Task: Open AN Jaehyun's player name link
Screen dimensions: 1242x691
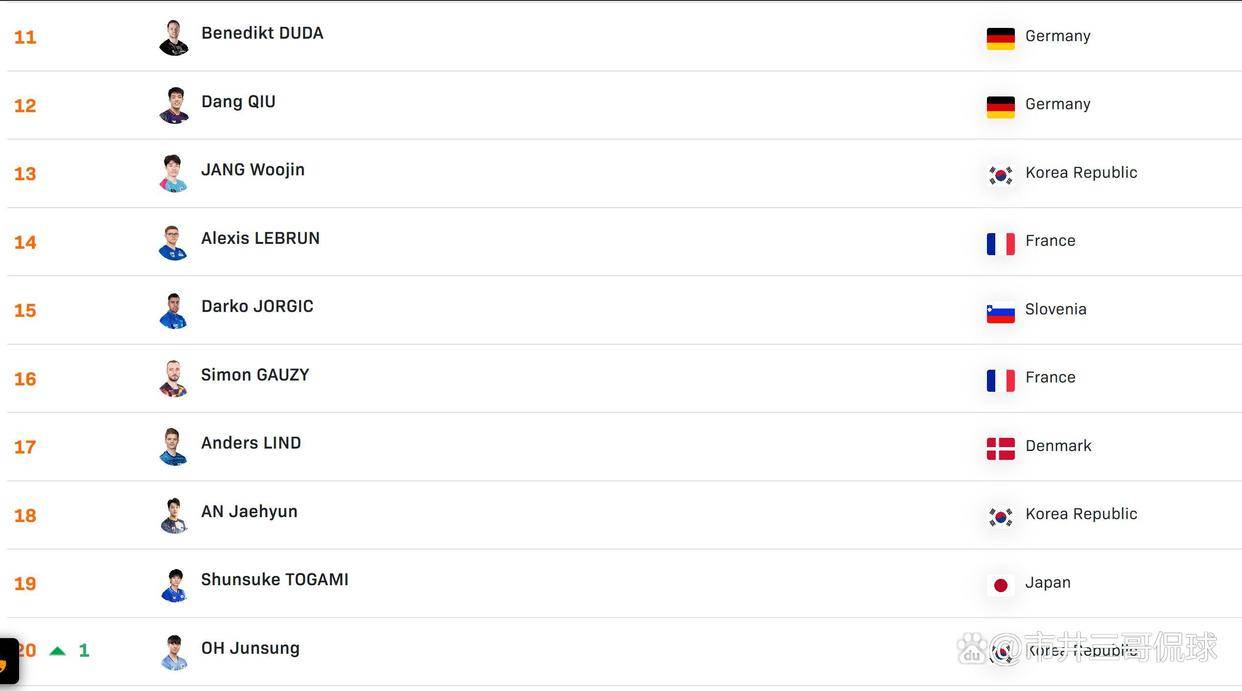Action: (249, 511)
